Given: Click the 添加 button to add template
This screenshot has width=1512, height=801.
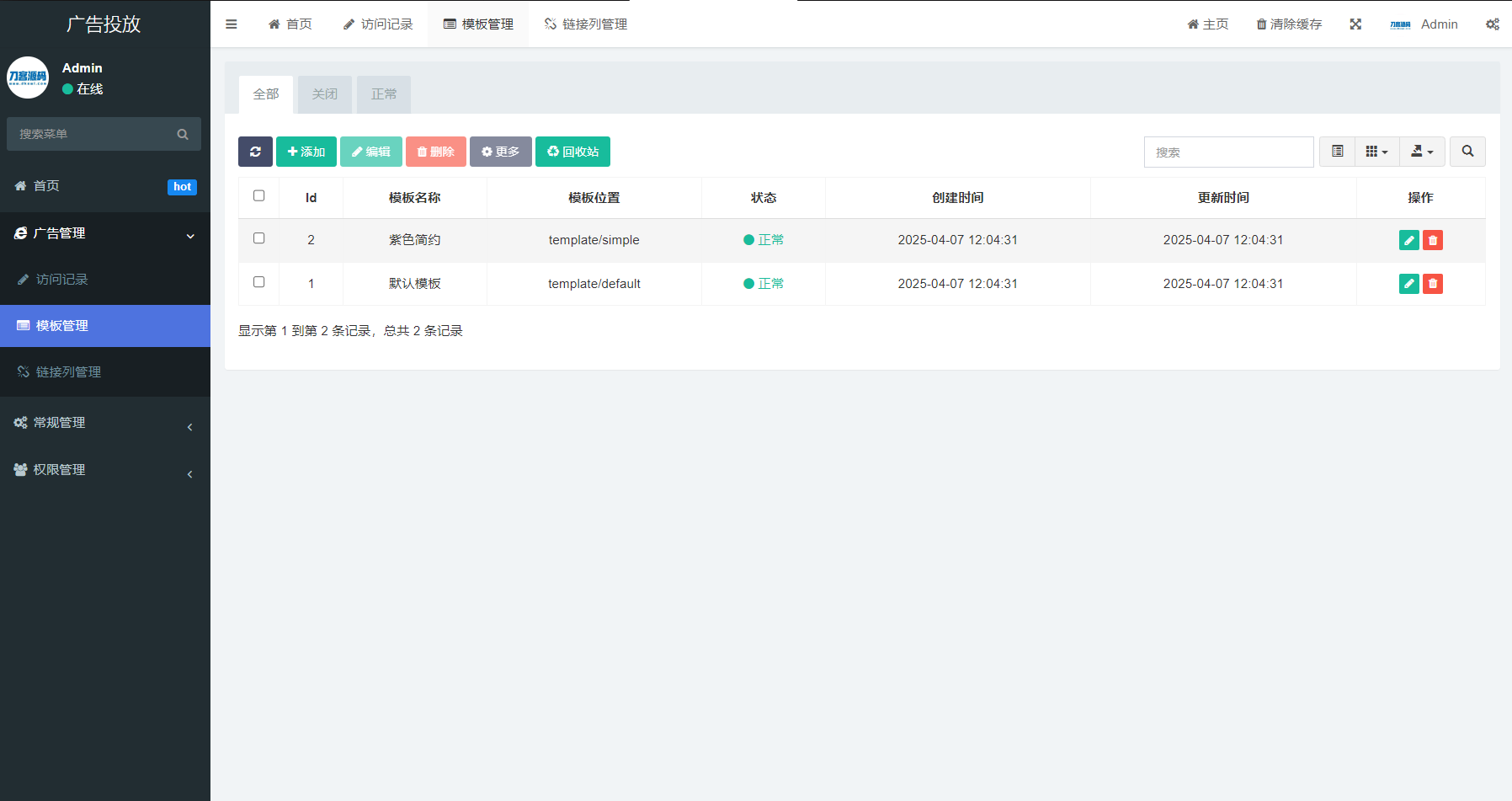Looking at the screenshot, I should [x=306, y=152].
